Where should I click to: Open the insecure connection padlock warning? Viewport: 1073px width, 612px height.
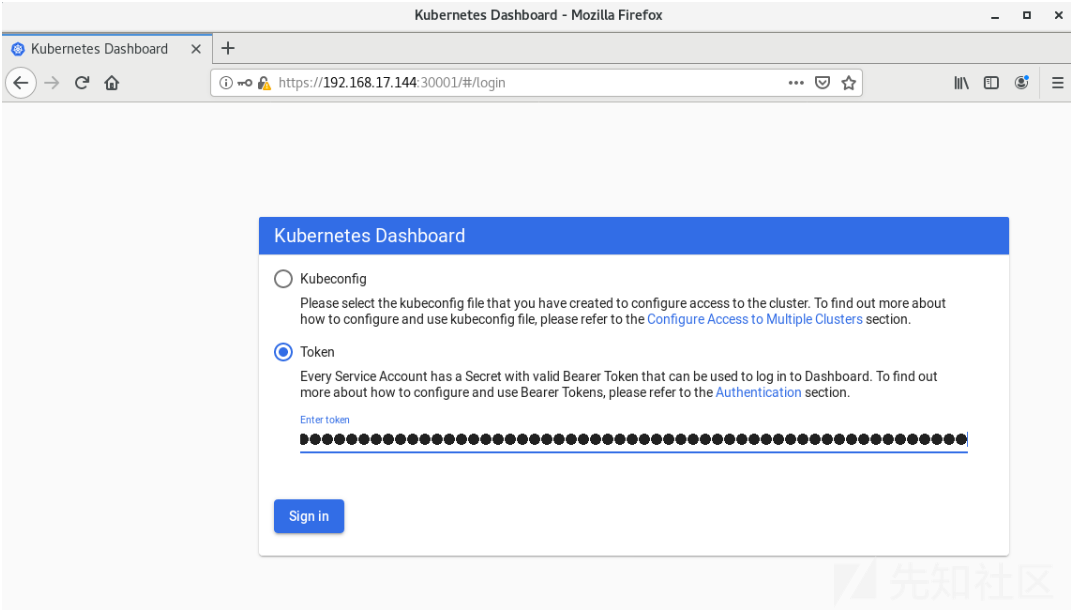tap(264, 83)
